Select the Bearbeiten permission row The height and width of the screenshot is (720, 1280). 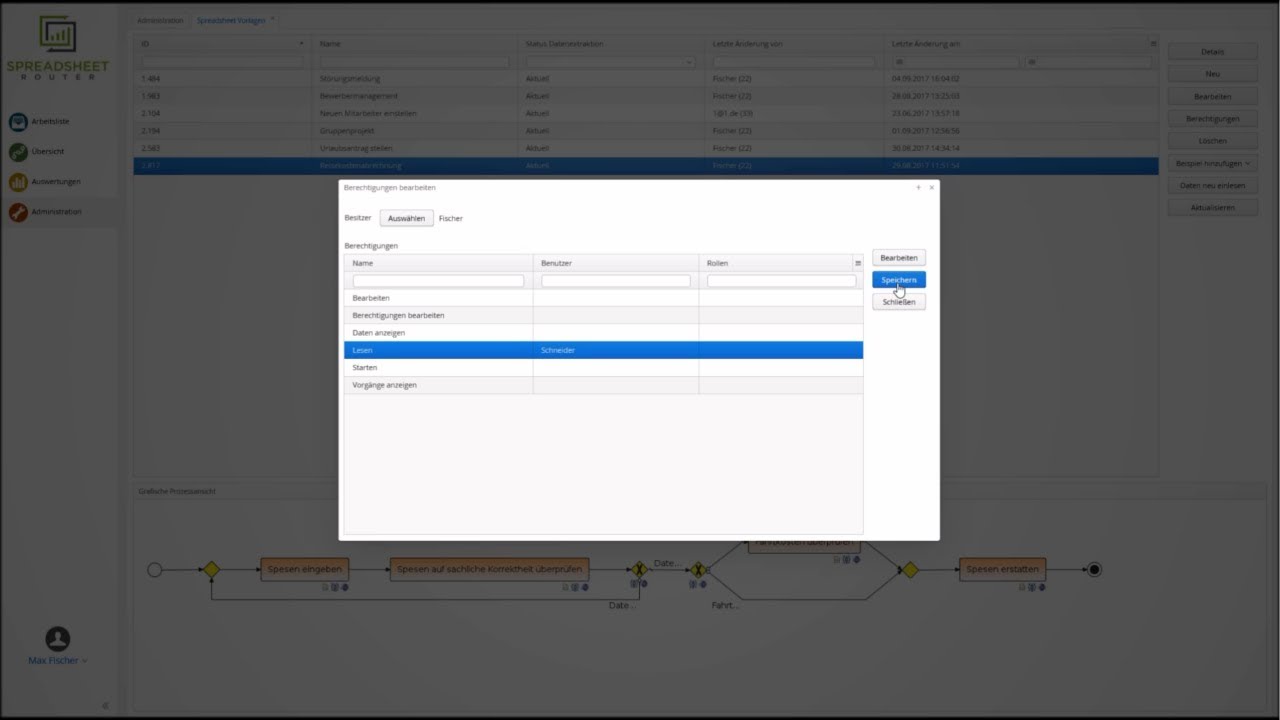[x=603, y=298]
